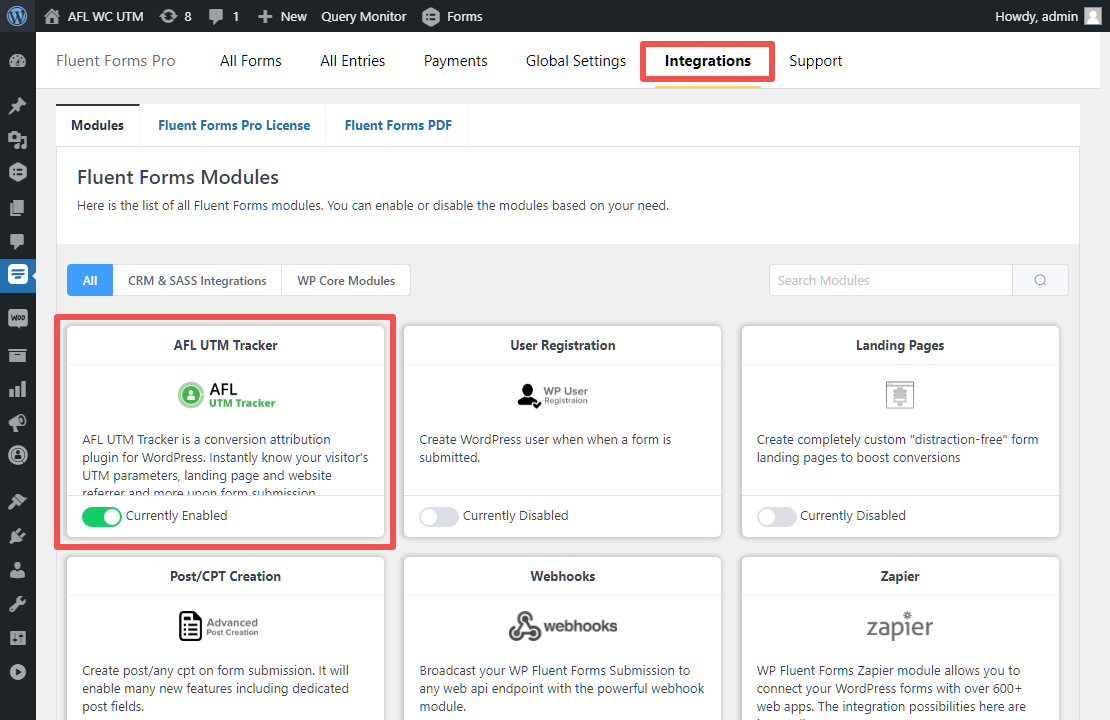The height and width of the screenshot is (720, 1110).
Task: Click the Post/CPT Creation card title
Action: (225, 576)
